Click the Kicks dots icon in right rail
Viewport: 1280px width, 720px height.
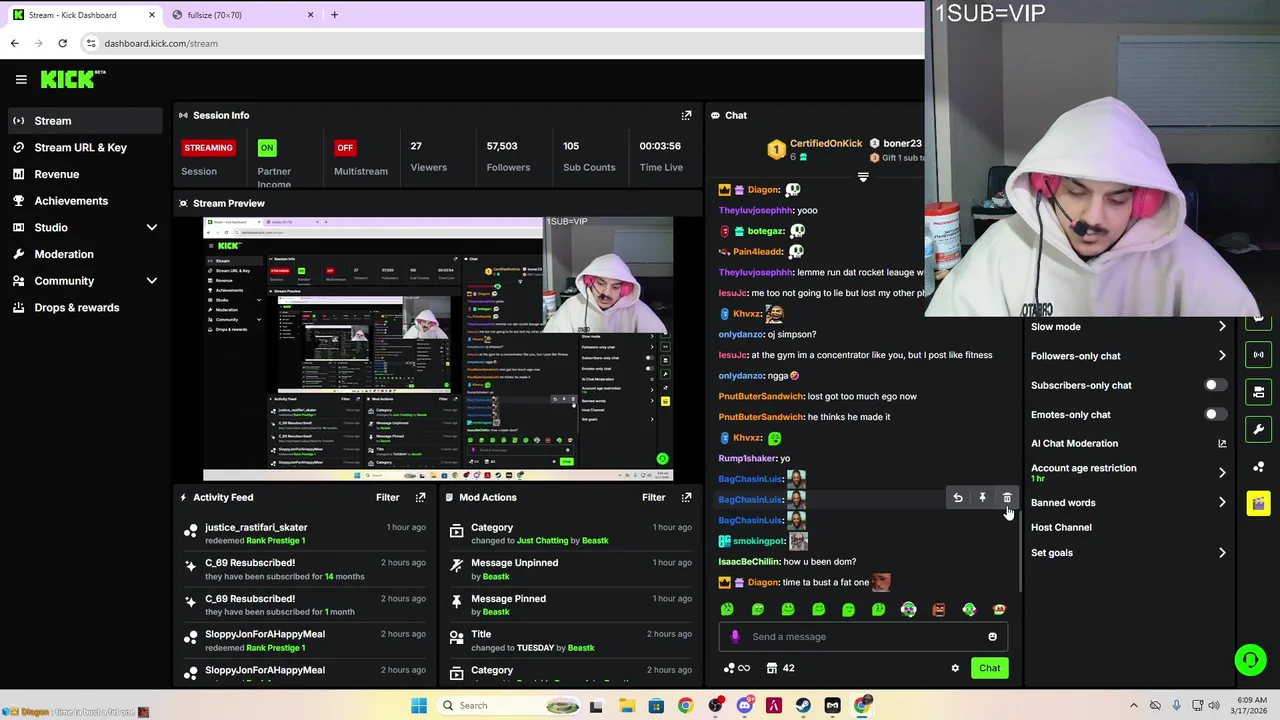coord(1258,466)
